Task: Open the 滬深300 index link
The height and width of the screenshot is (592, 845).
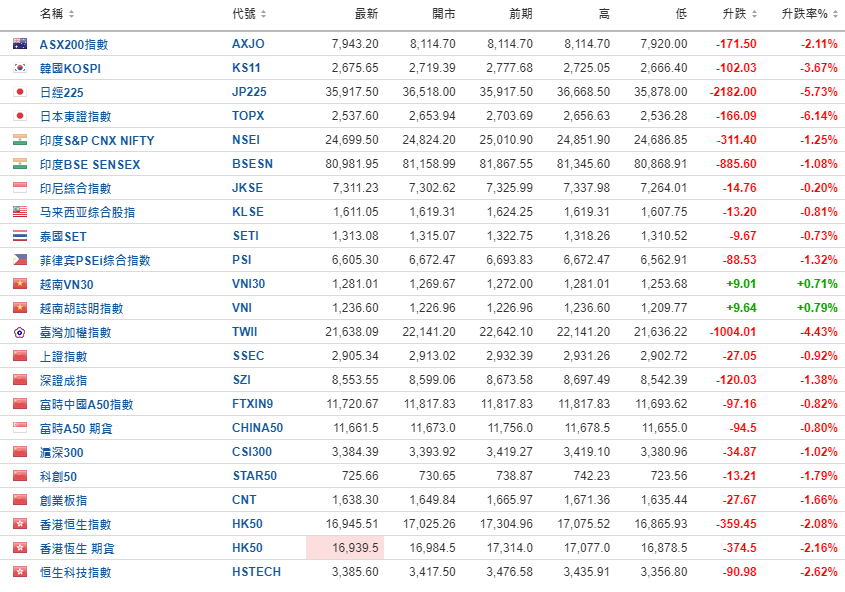Action: 61,452
